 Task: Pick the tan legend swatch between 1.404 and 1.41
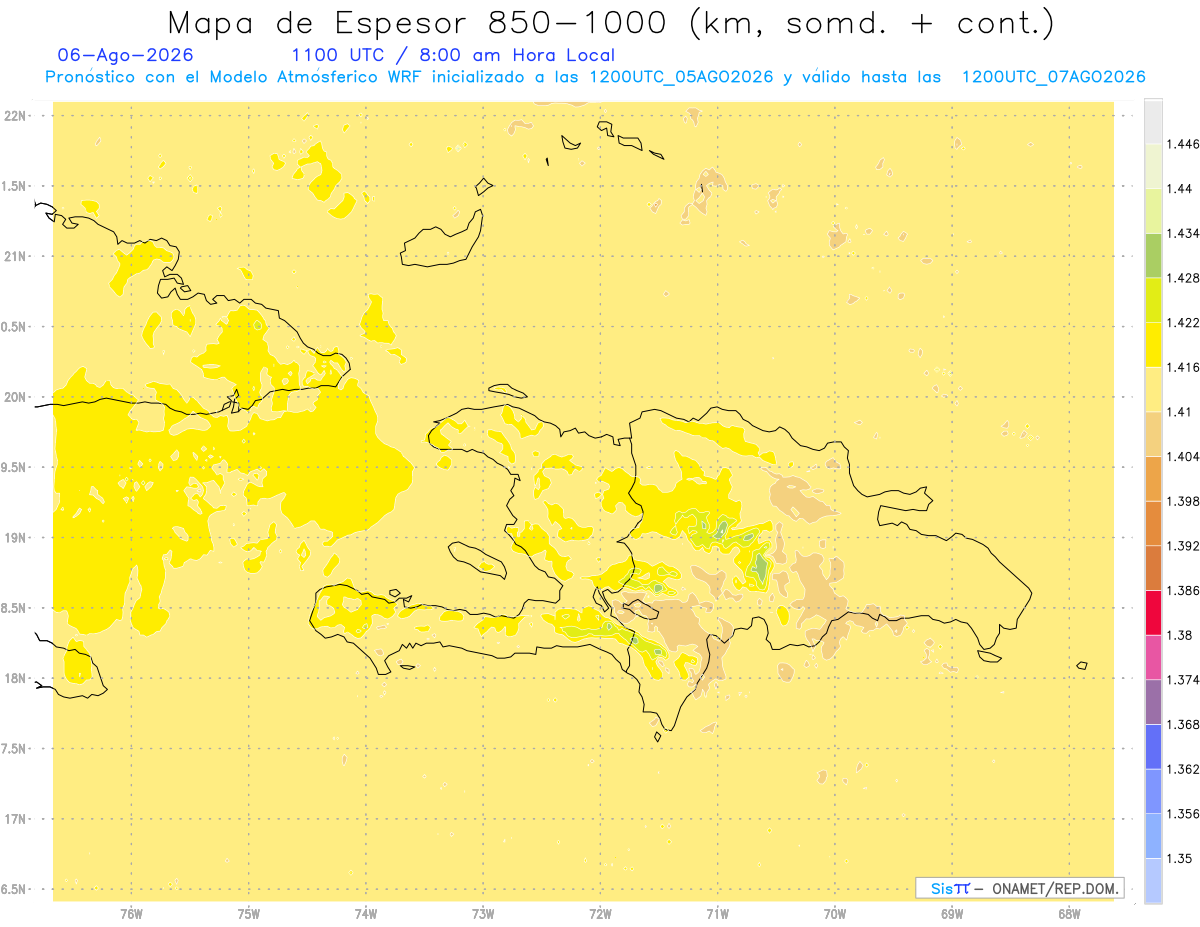coord(1153,434)
